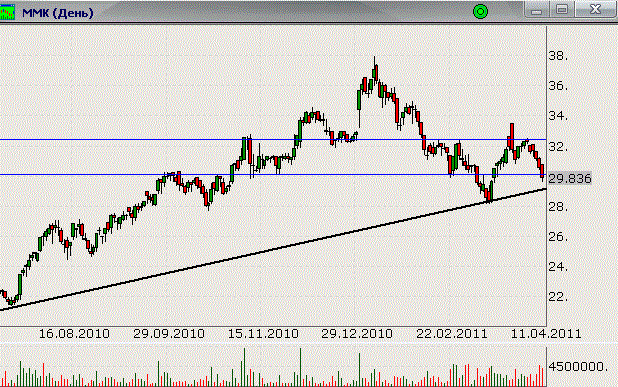
Task: Select the black ascending trend line
Action: coord(273,249)
